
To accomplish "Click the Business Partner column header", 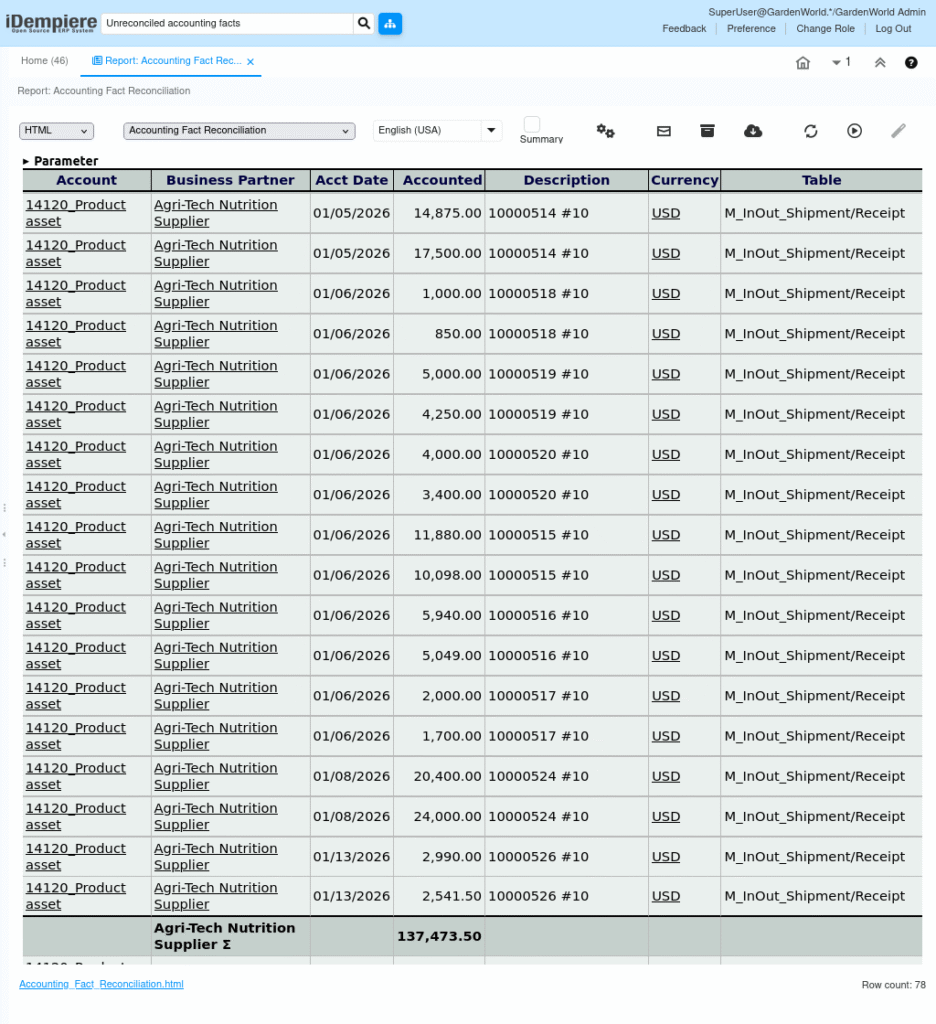I will [x=230, y=180].
